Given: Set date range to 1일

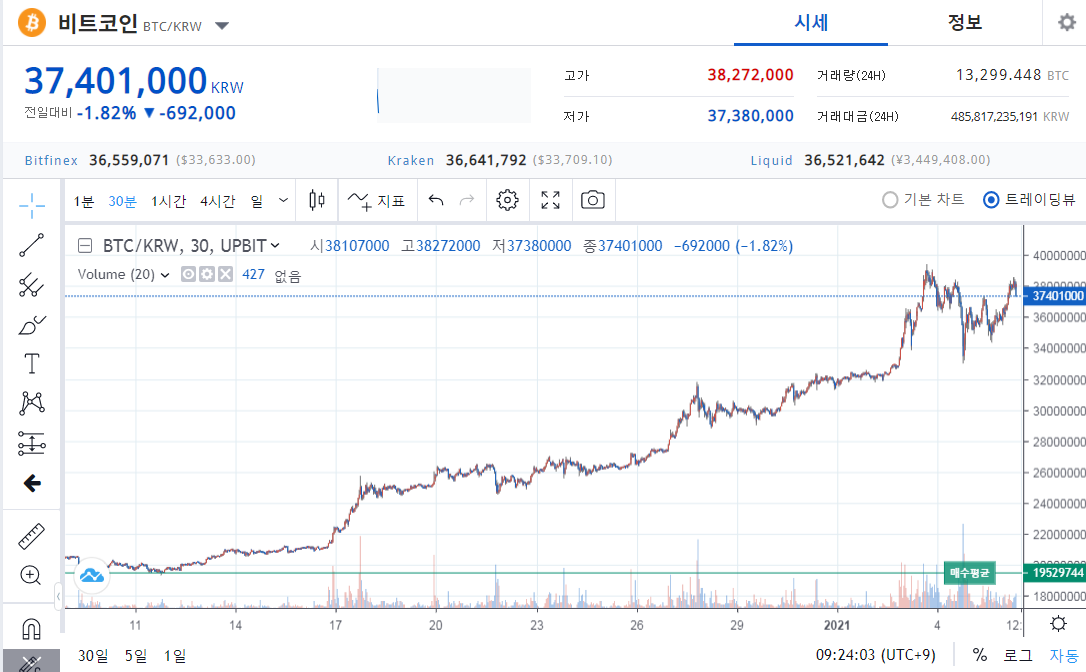Looking at the screenshot, I should (x=175, y=655).
